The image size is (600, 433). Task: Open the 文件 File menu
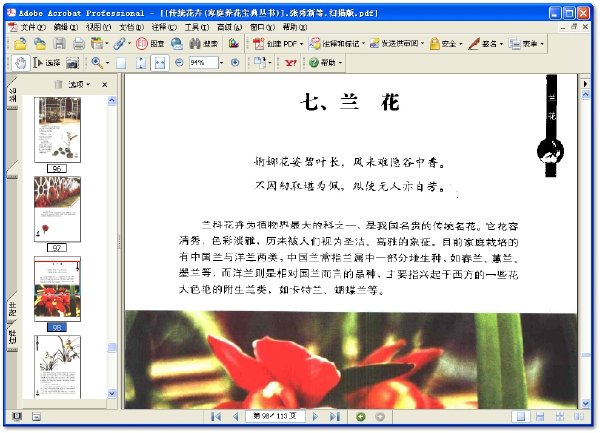[32, 28]
